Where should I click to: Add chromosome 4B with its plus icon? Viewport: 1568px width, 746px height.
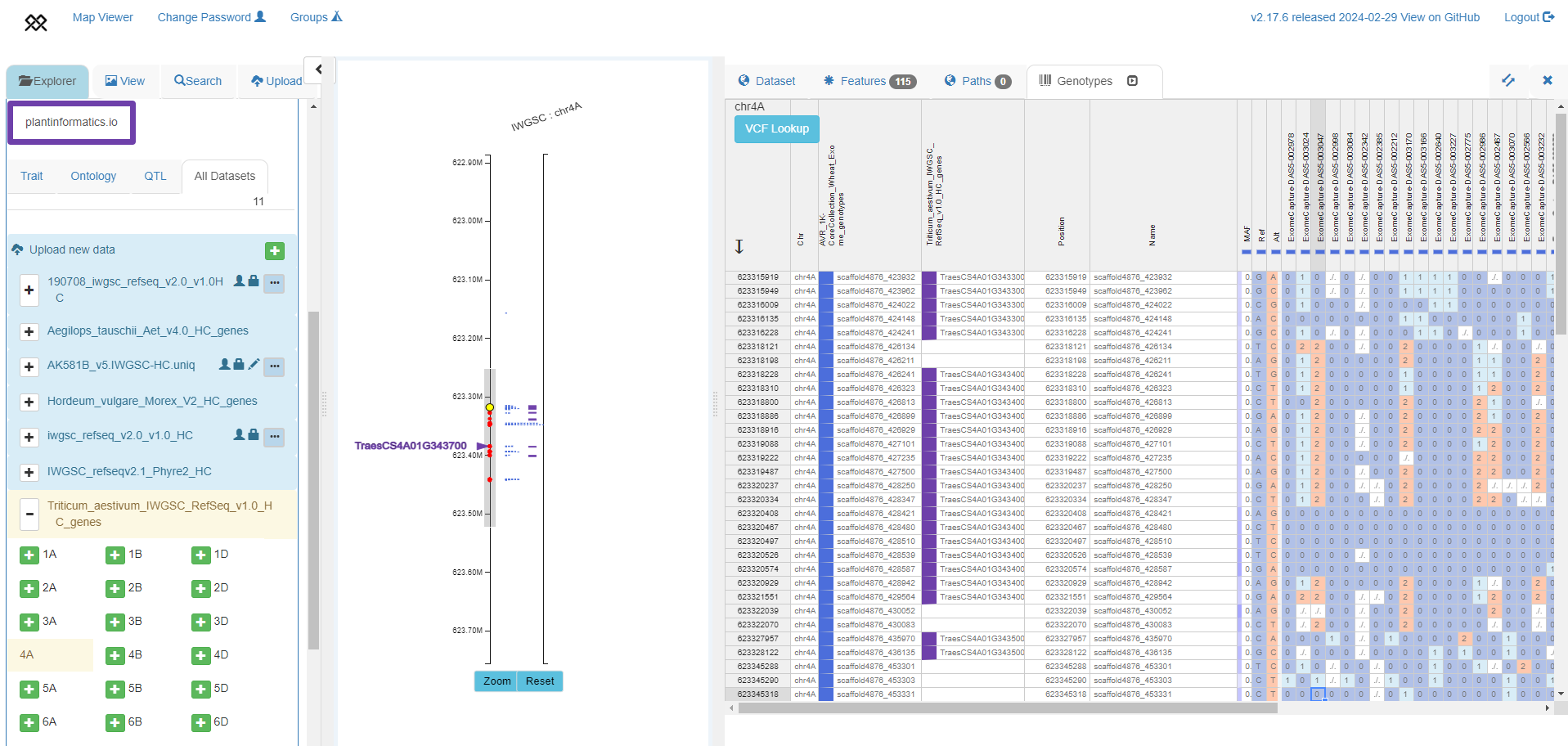(x=115, y=656)
